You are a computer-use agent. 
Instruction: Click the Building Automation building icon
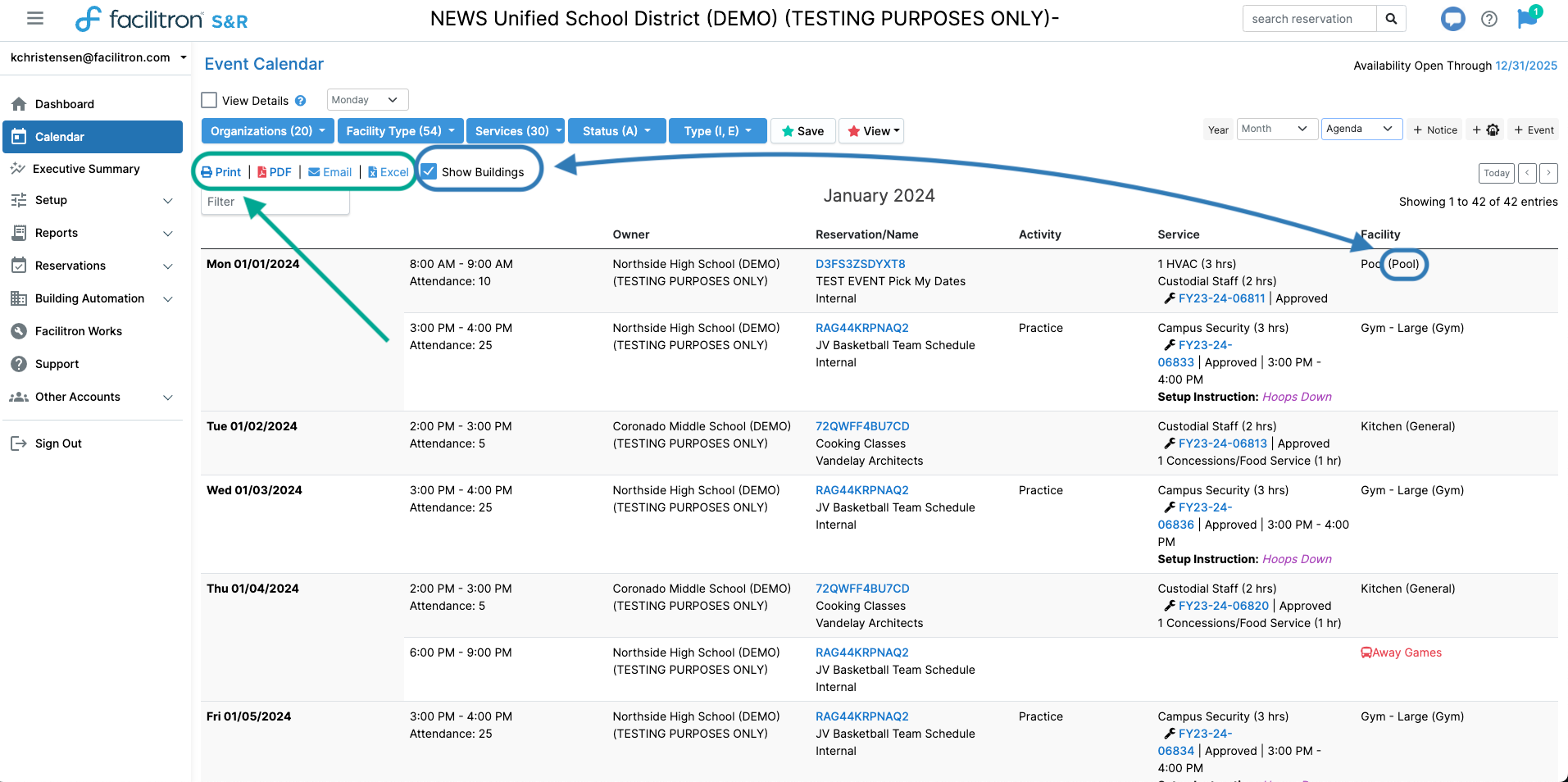(19, 298)
